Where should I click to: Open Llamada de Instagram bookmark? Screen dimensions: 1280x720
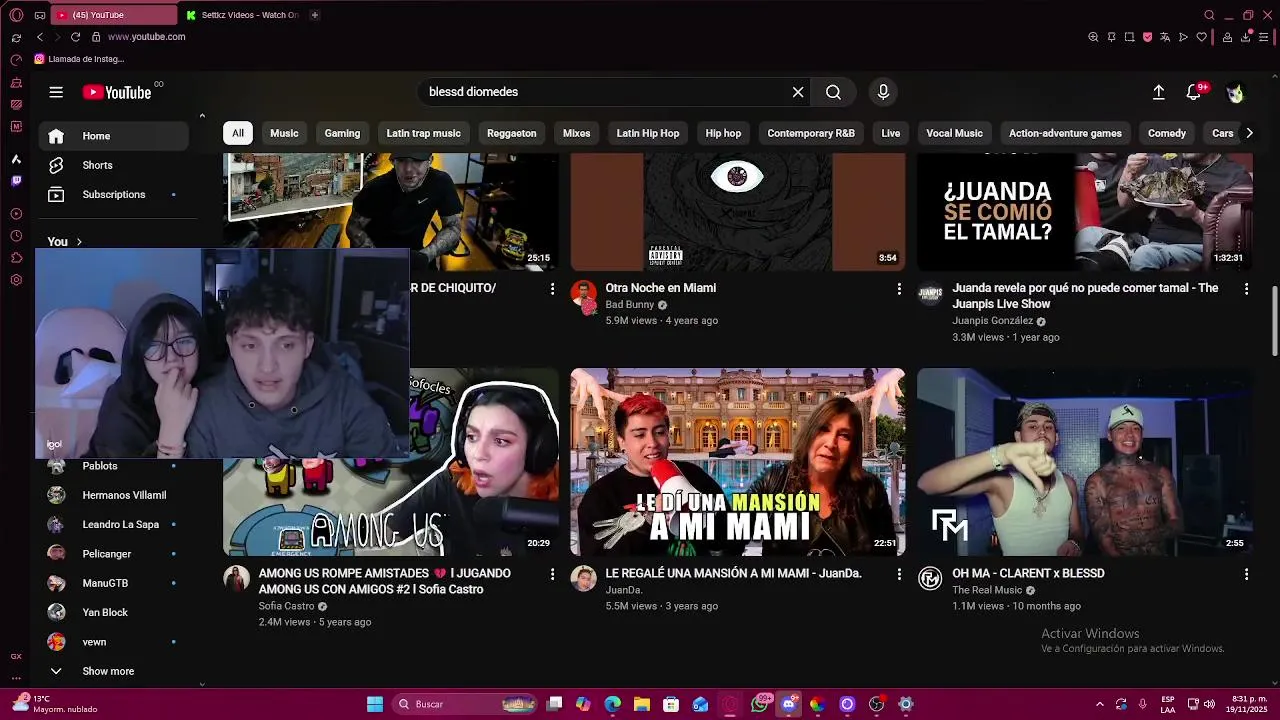(x=78, y=59)
